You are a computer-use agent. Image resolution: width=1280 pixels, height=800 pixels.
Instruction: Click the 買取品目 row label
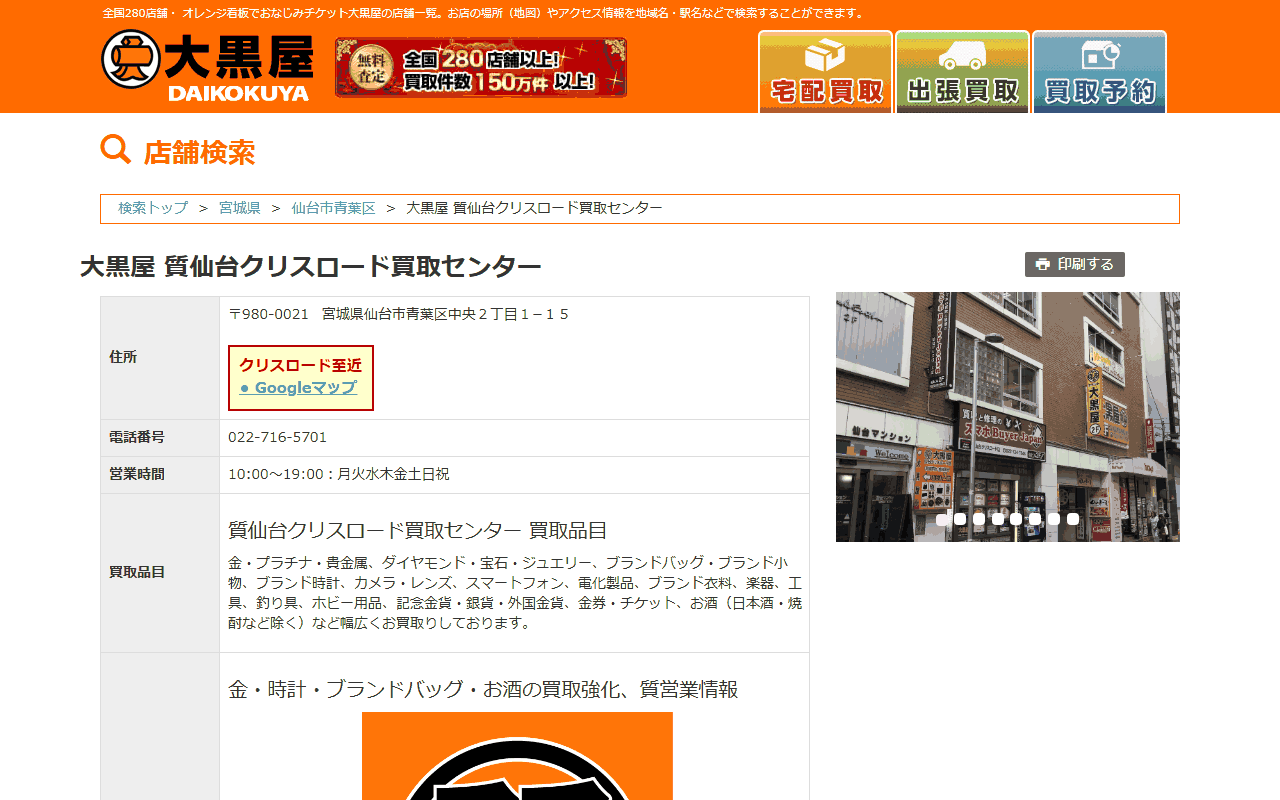137,572
